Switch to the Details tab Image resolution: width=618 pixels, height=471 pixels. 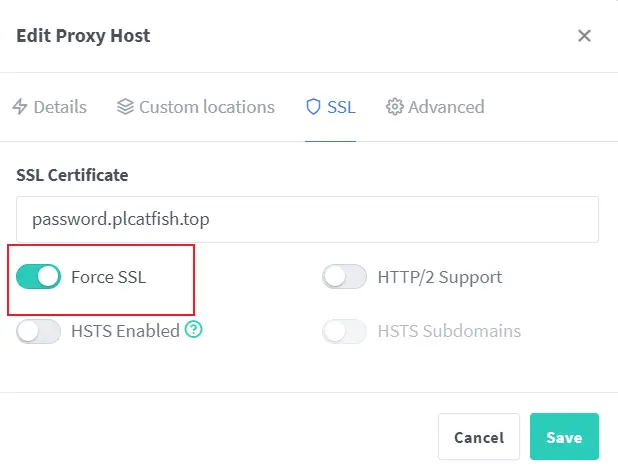pyautogui.click(x=49, y=107)
